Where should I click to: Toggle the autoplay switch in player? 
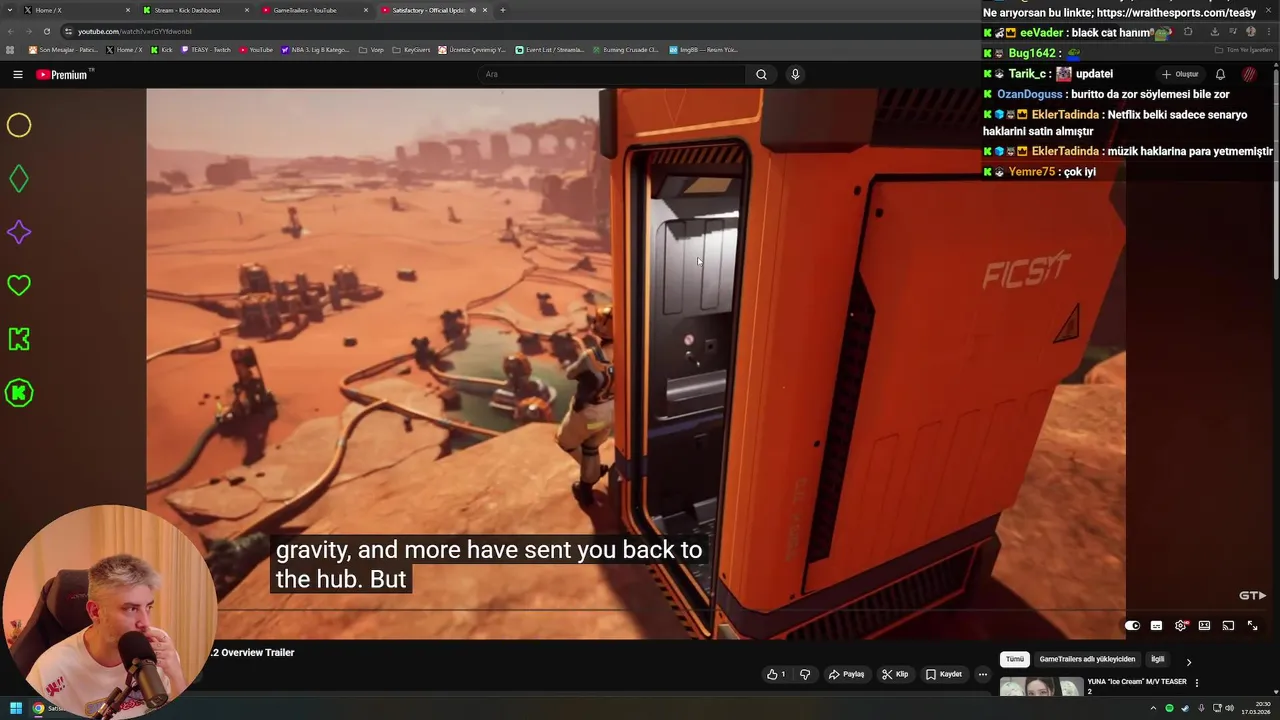[x=1132, y=626]
